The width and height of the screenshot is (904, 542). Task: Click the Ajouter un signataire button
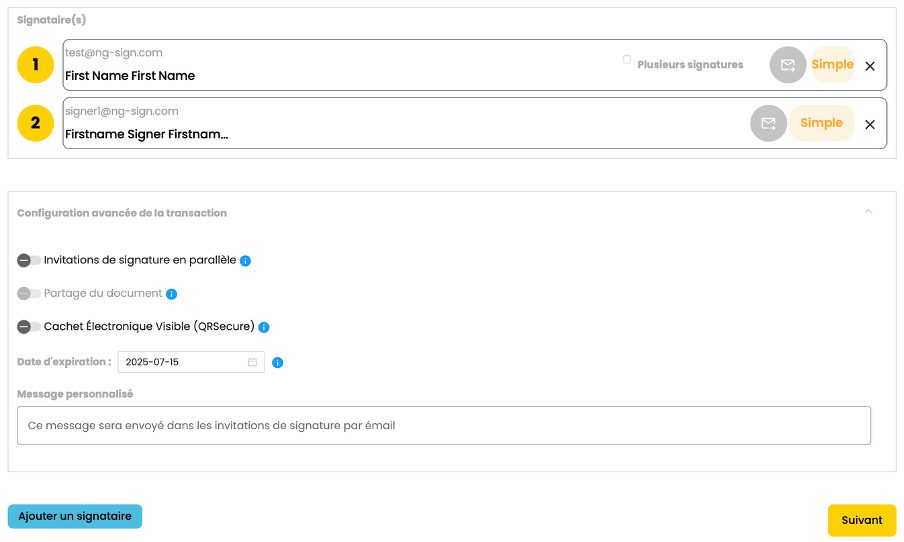[75, 516]
